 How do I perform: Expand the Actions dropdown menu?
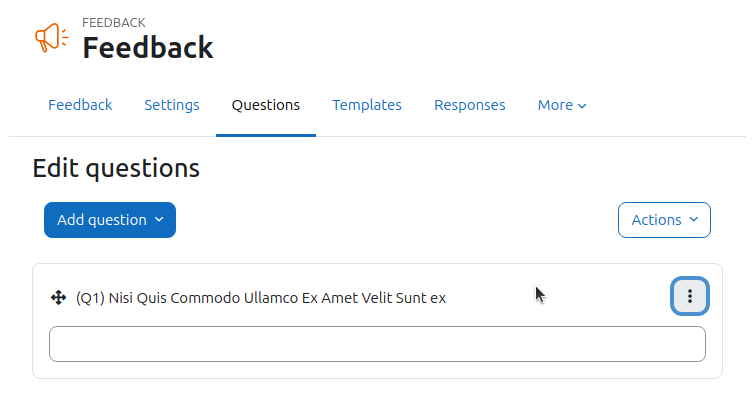pos(664,220)
